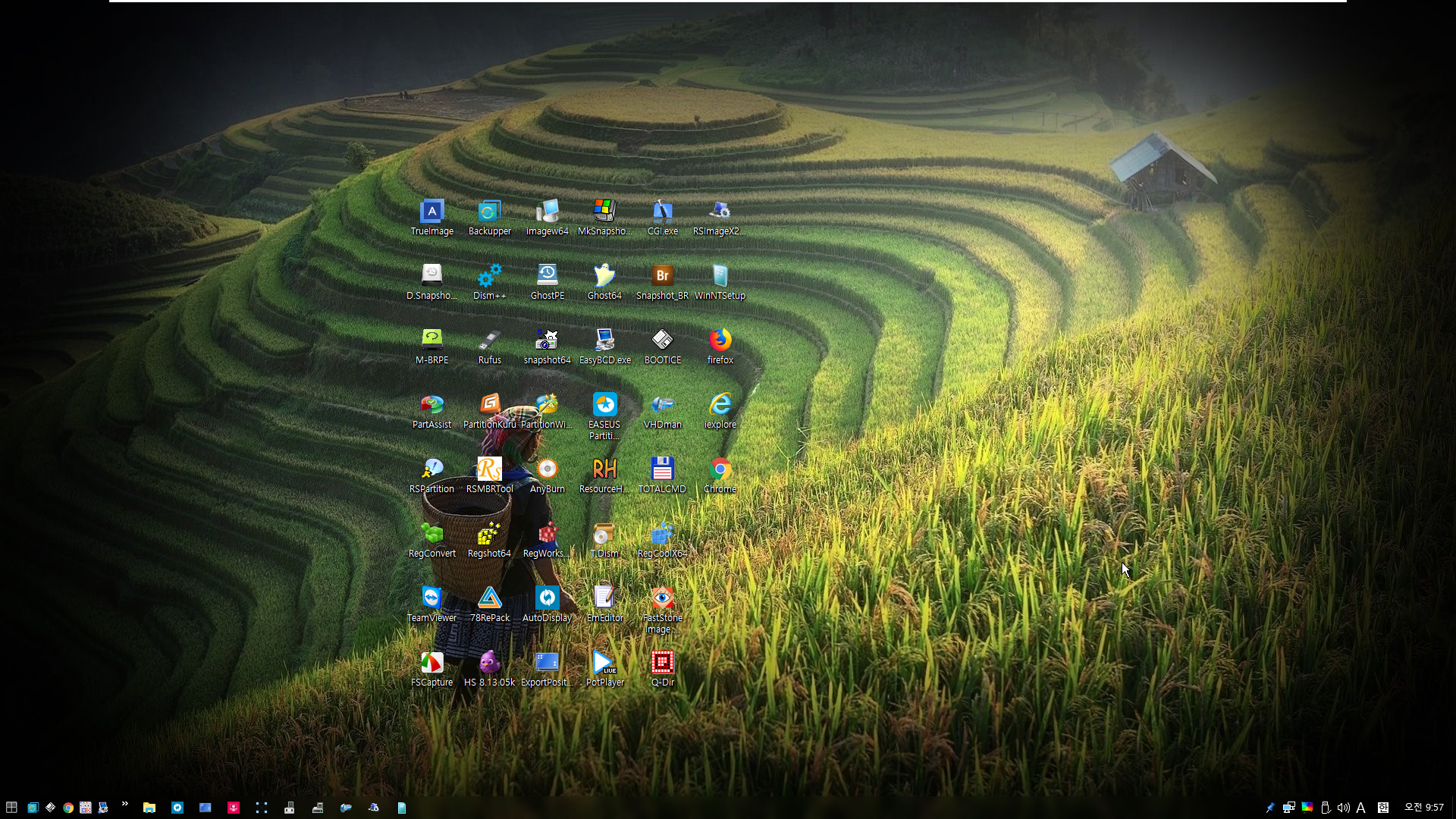Select the imagew64 desktop icon
This screenshot has height=819, width=1456.
[x=547, y=218]
